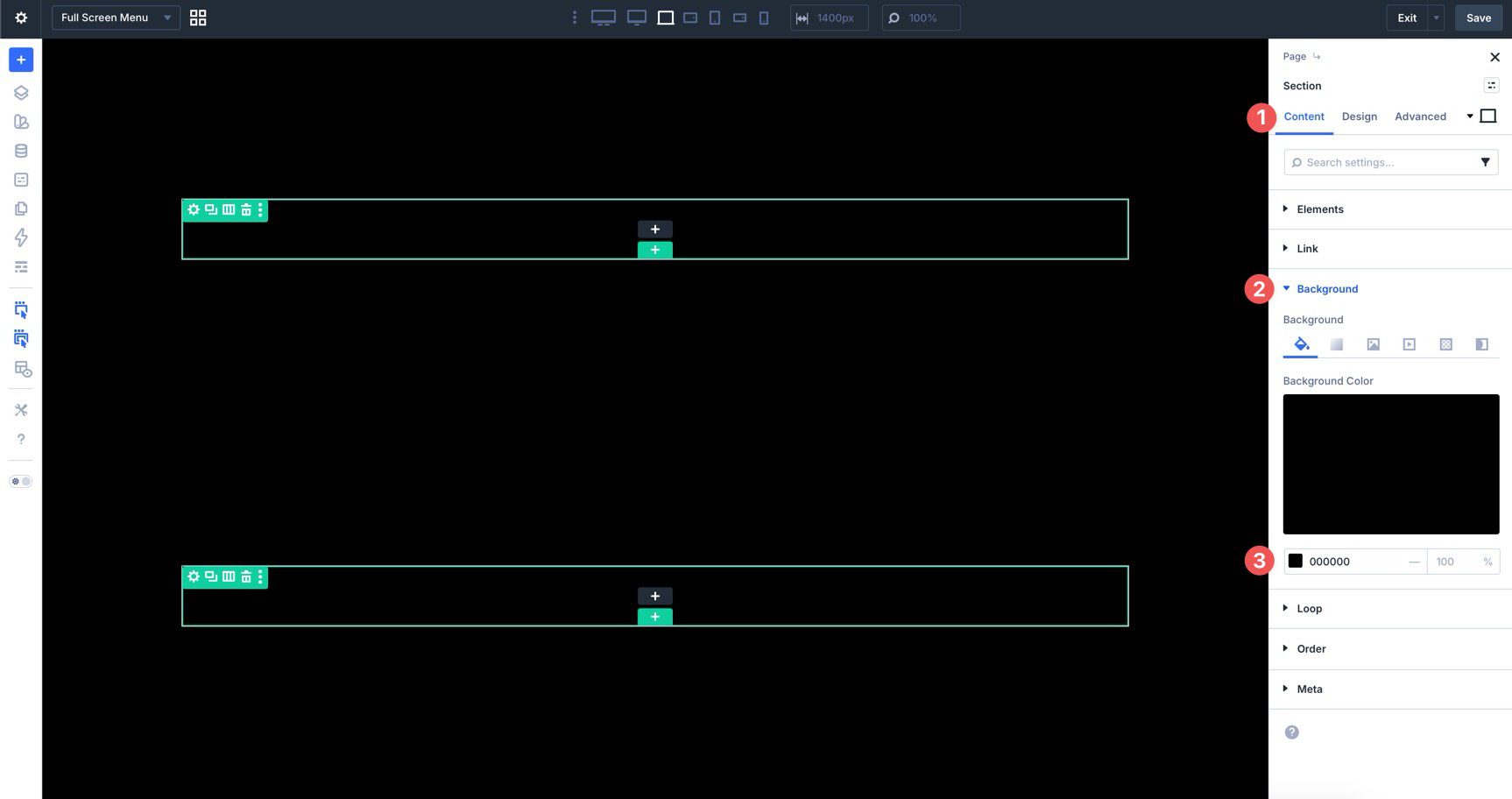The image size is (1512, 799).
Task: Delete the lower row with trash icon
Action: (246, 576)
